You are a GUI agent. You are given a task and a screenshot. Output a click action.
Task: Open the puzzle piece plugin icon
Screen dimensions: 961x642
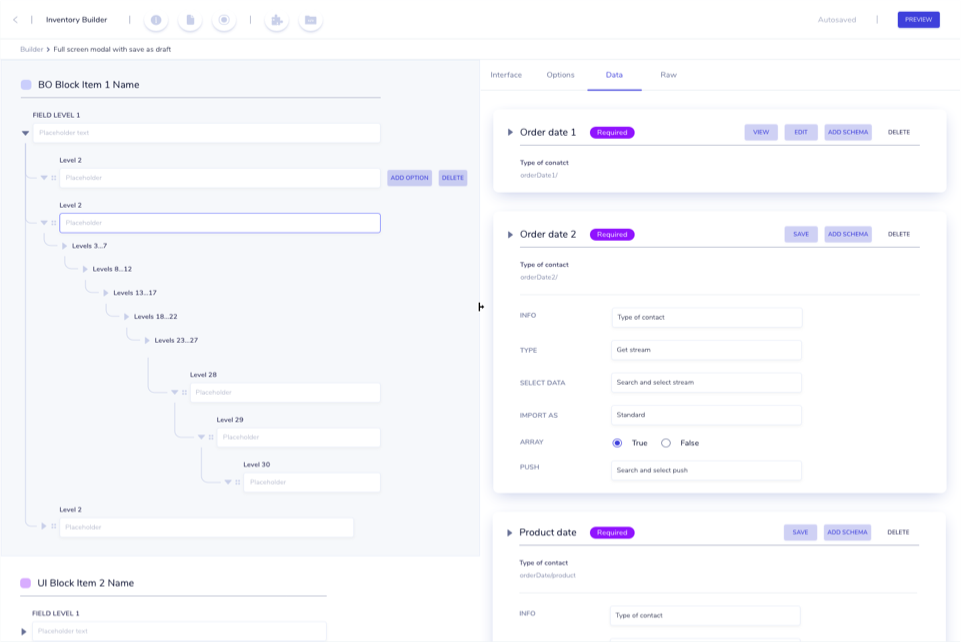pyautogui.click(x=277, y=20)
